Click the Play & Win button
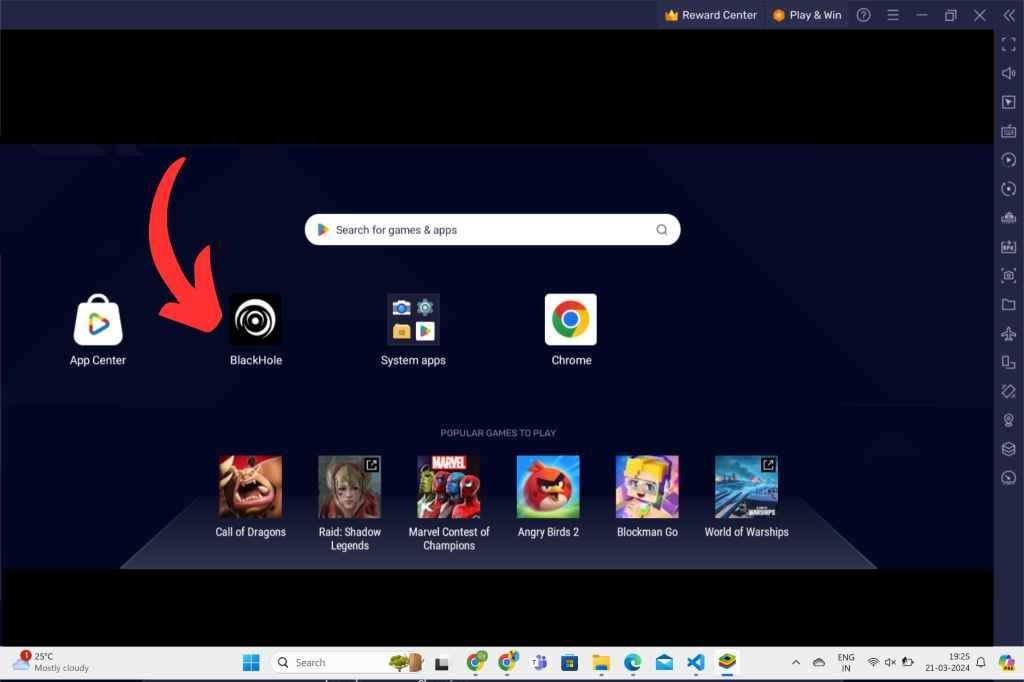This screenshot has width=1024, height=682. [x=807, y=15]
